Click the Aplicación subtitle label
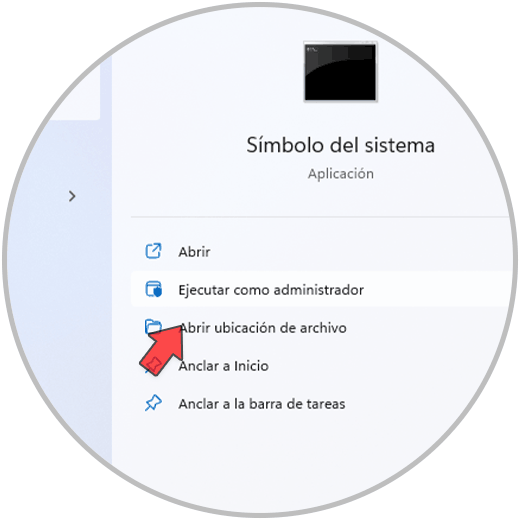The height and width of the screenshot is (520, 520). (x=340, y=174)
